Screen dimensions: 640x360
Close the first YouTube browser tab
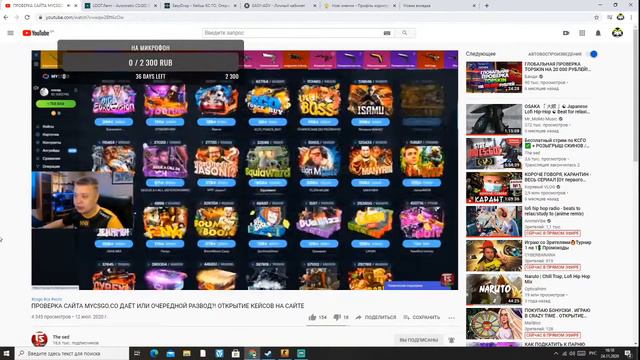76,6
